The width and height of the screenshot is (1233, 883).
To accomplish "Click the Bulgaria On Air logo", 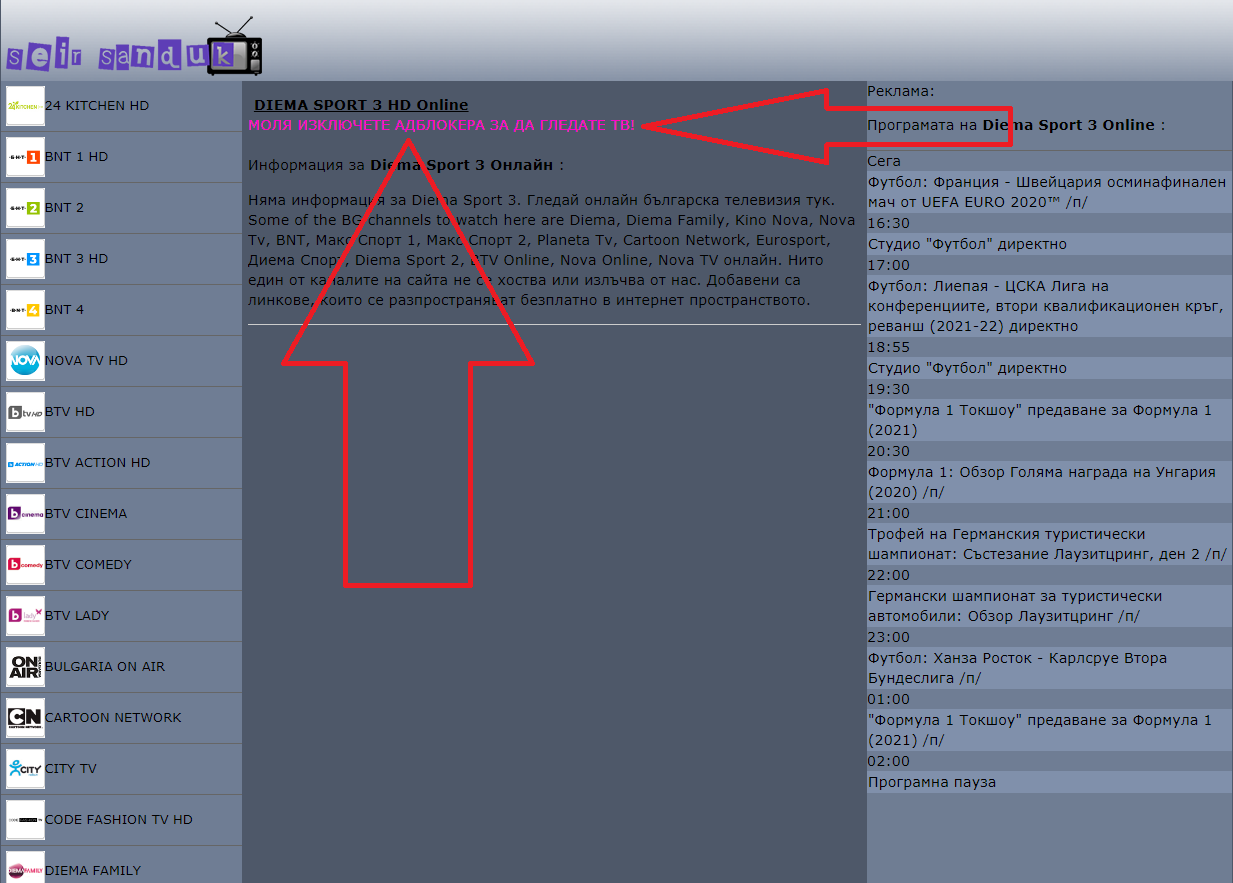I will [25, 667].
